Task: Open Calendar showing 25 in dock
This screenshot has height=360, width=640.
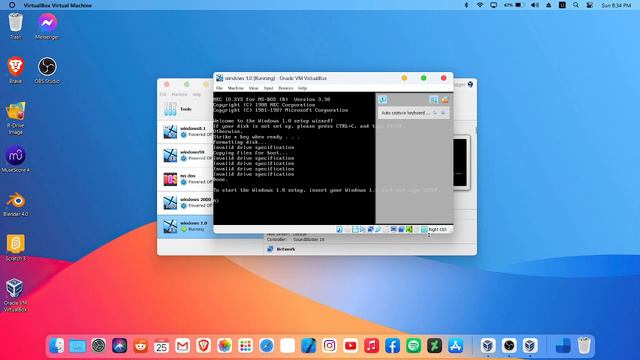Action: [x=162, y=346]
